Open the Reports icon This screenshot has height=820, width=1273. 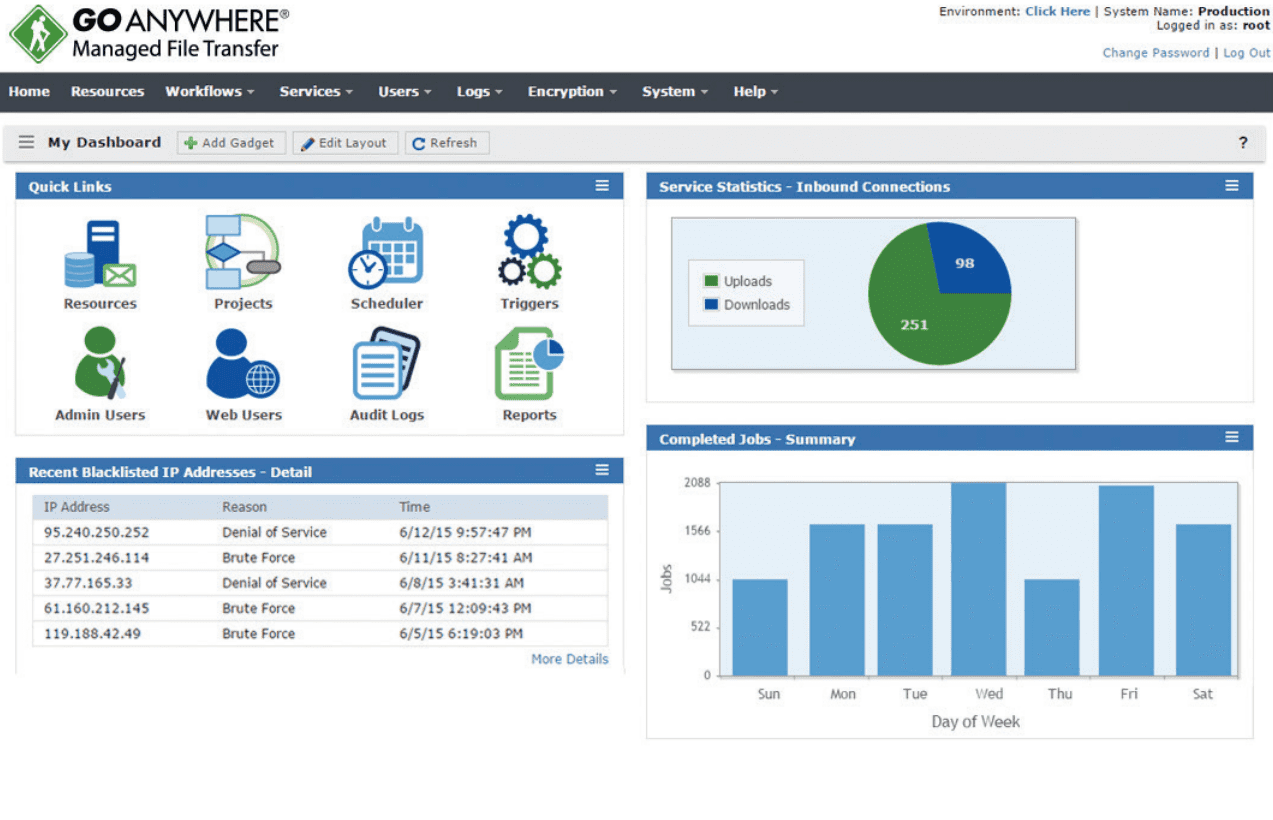coord(529,364)
